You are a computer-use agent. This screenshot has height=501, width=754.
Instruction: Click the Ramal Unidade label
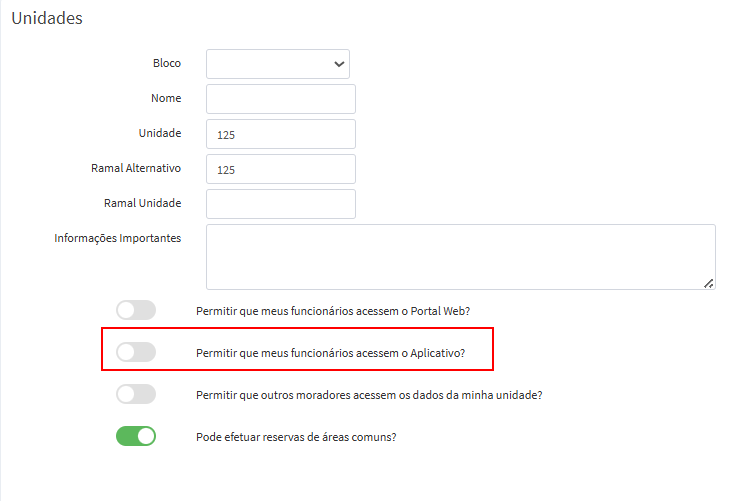point(143,203)
